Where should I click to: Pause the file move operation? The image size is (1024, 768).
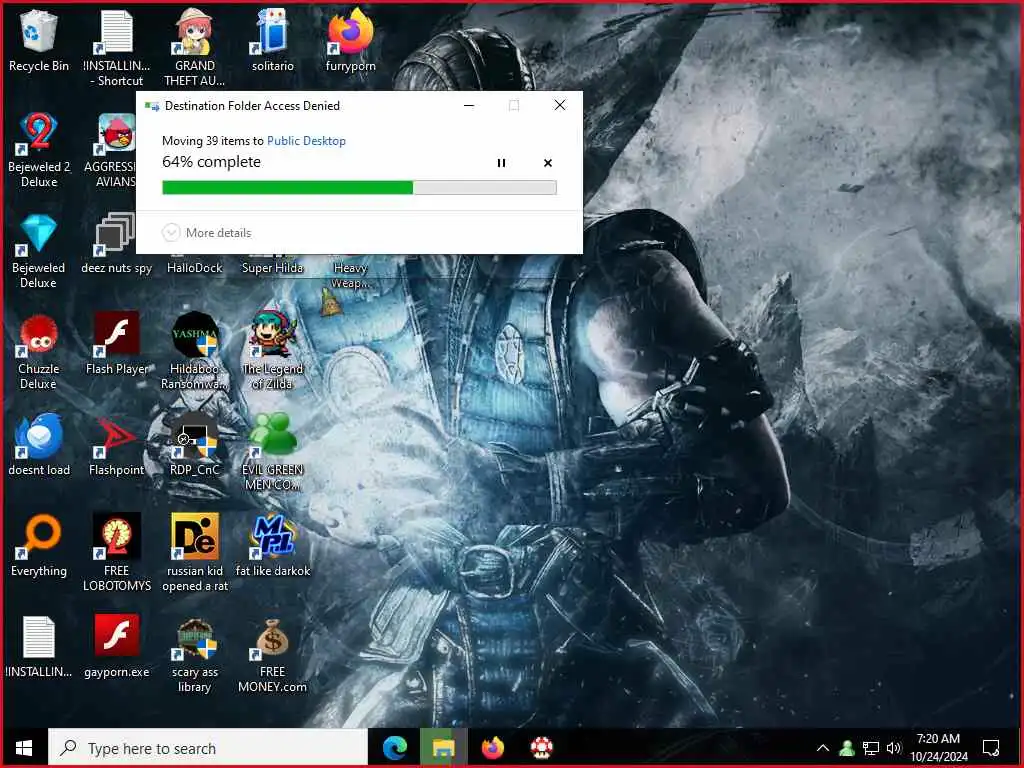501,163
